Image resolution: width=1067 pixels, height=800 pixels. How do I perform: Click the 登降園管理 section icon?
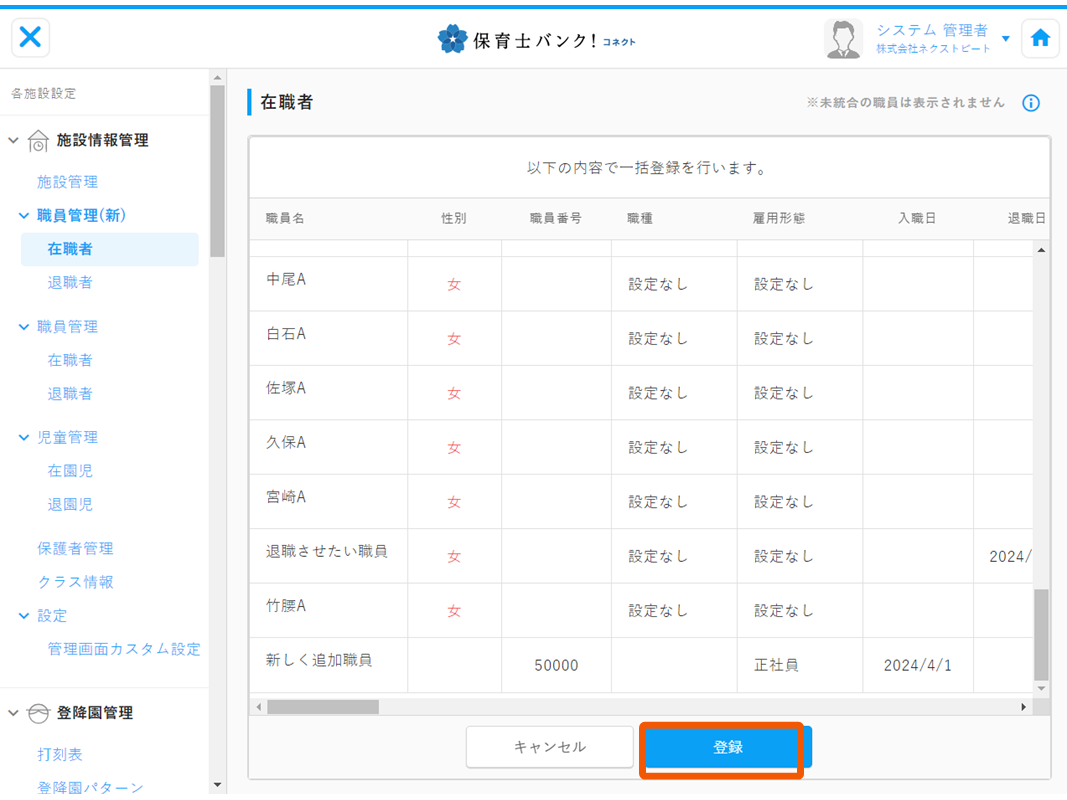pyautogui.click(x=38, y=713)
